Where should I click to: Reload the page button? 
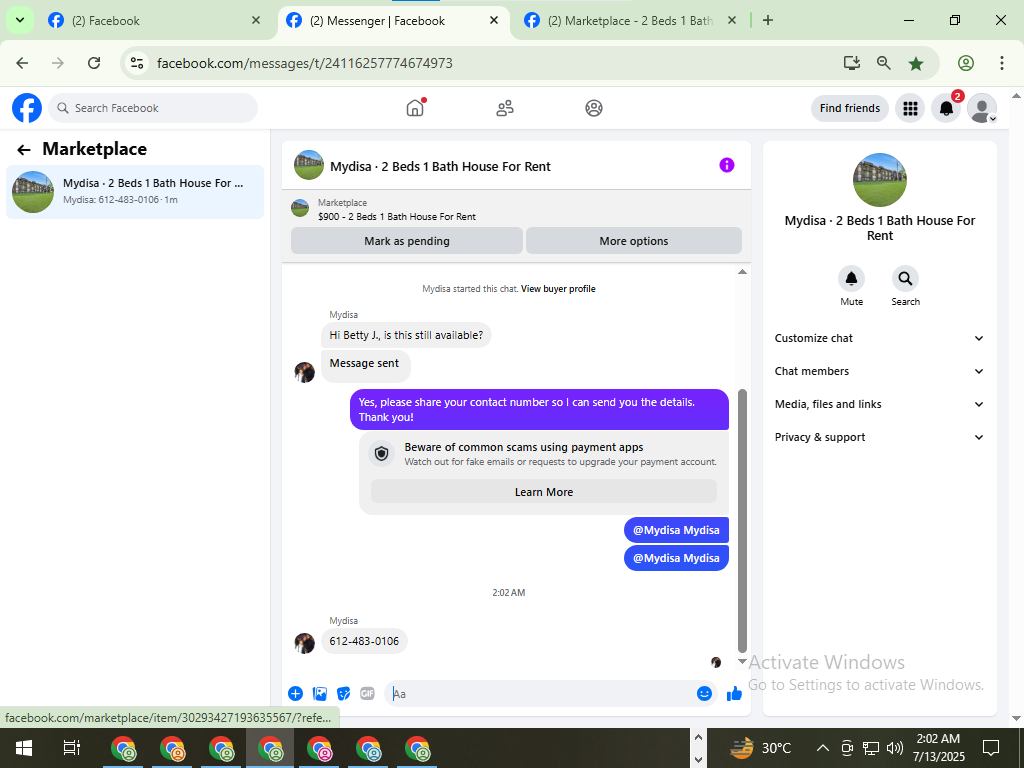pos(94,63)
